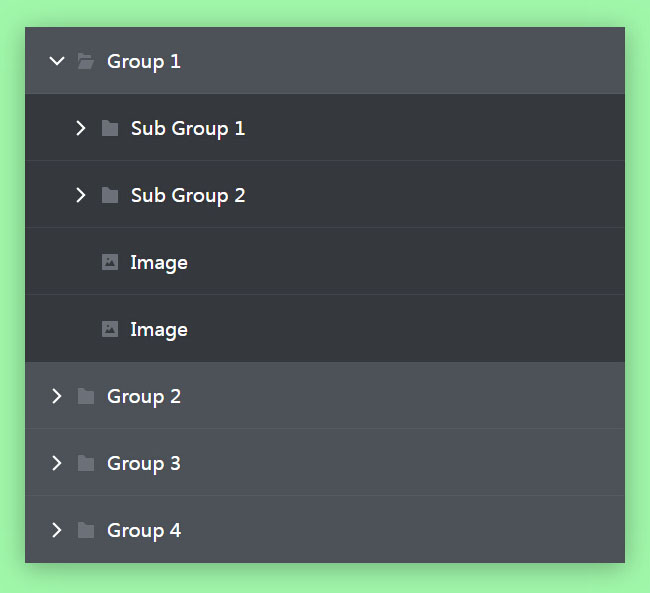Expand Group 2 via its chevron
The height and width of the screenshot is (593, 650).
pyautogui.click(x=57, y=396)
